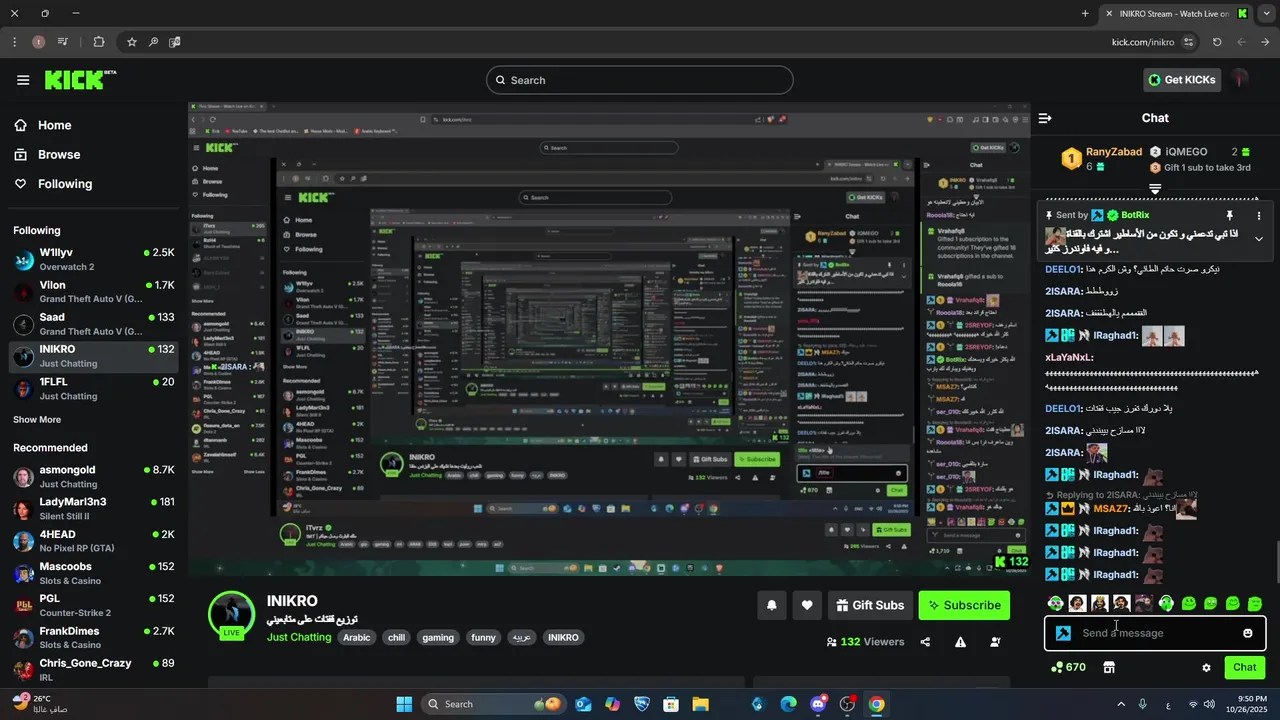The width and height of the screenshot is (1280, 720).
Task: Insert the first quick emote with headphones
Action: tap(1055, 603)
